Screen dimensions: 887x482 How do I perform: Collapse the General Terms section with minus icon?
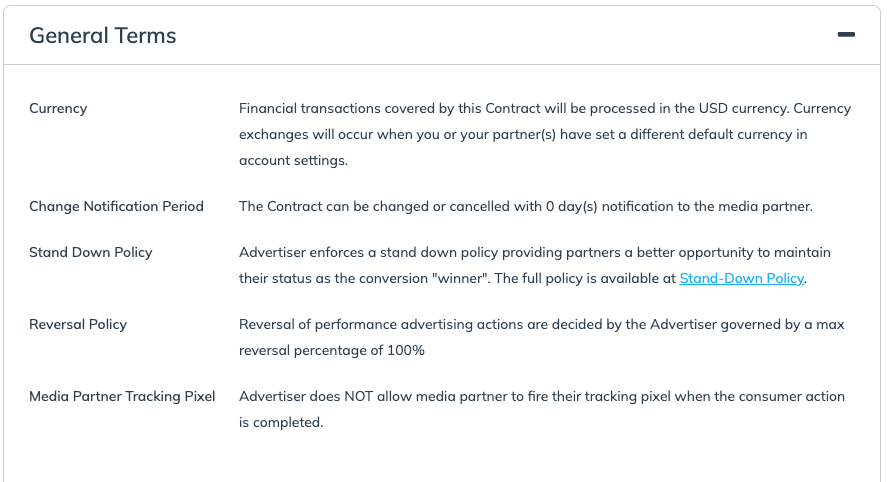846,35
